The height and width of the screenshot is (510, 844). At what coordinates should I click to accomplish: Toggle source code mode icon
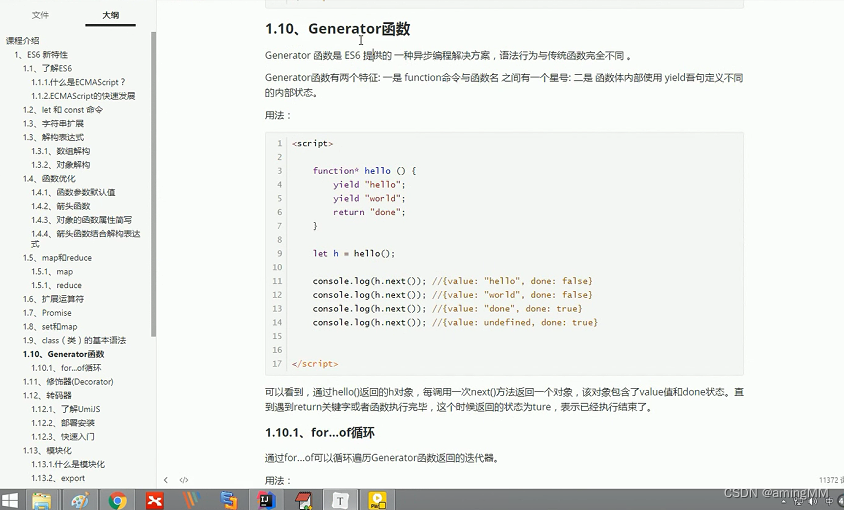(x=184, y=480)
